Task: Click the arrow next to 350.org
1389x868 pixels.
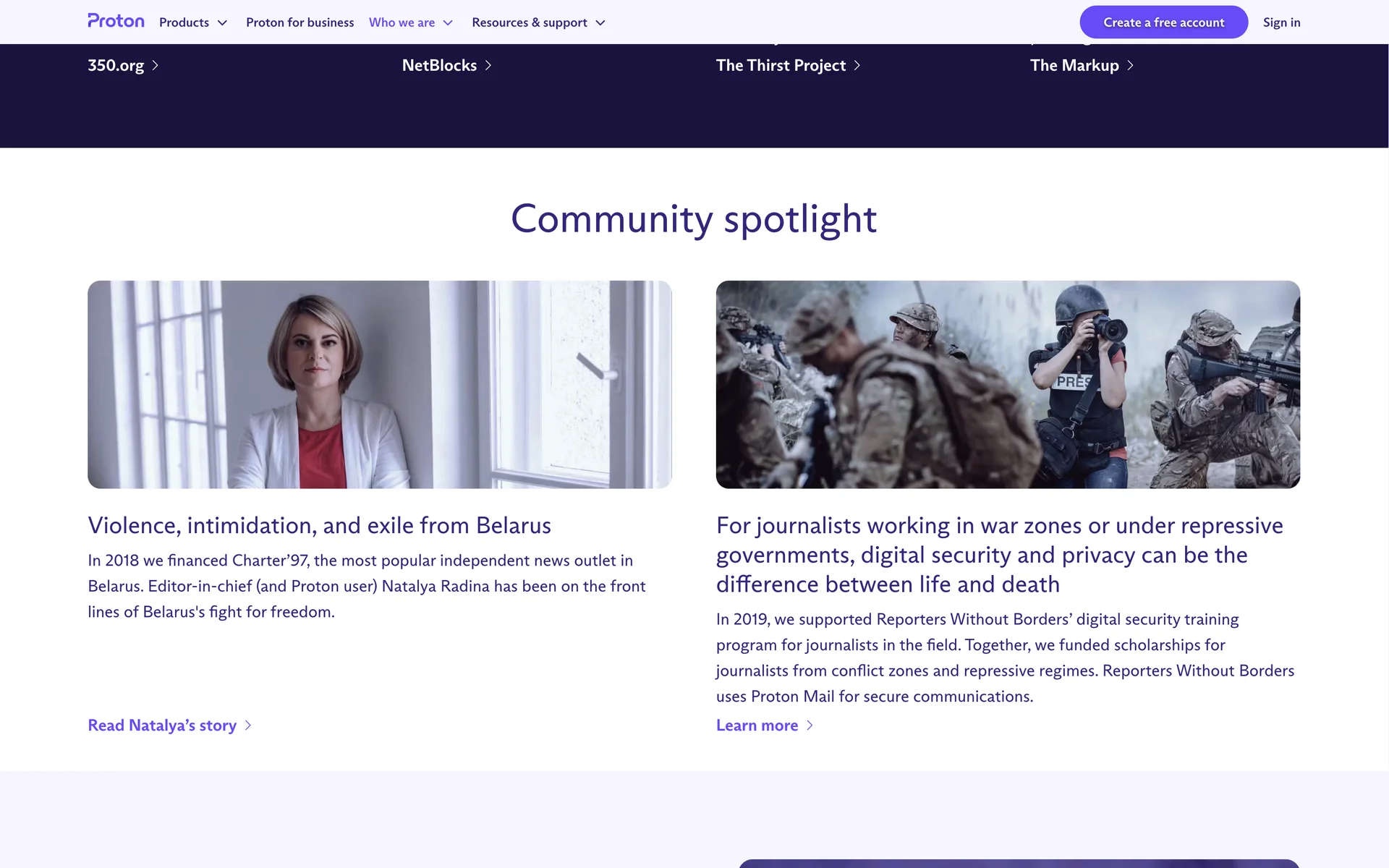Action: (x=155, y=66)
